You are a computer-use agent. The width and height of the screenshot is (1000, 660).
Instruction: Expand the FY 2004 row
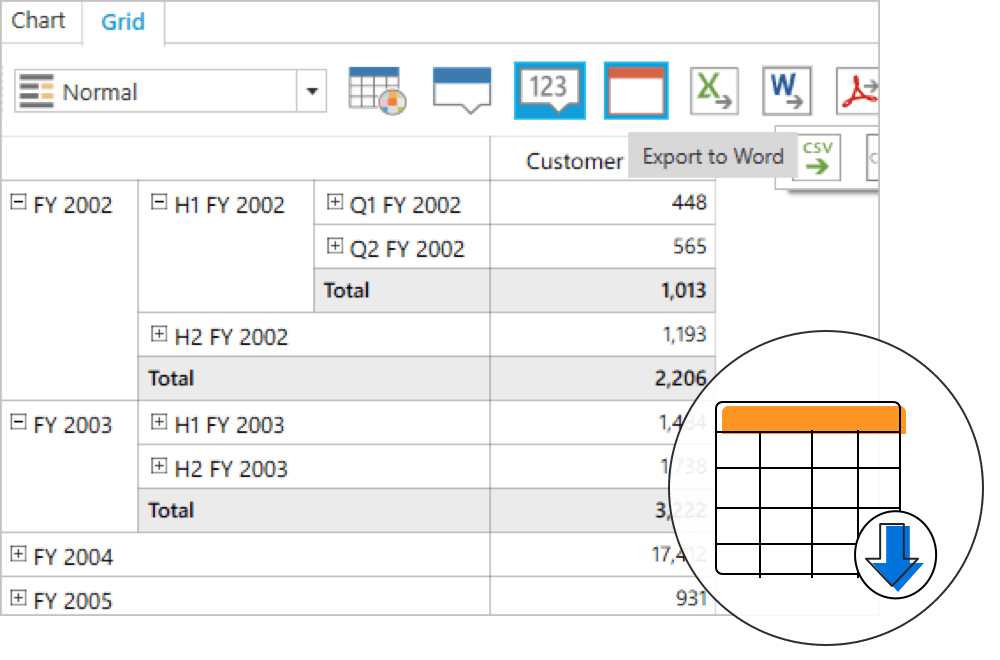click(18, 555)
